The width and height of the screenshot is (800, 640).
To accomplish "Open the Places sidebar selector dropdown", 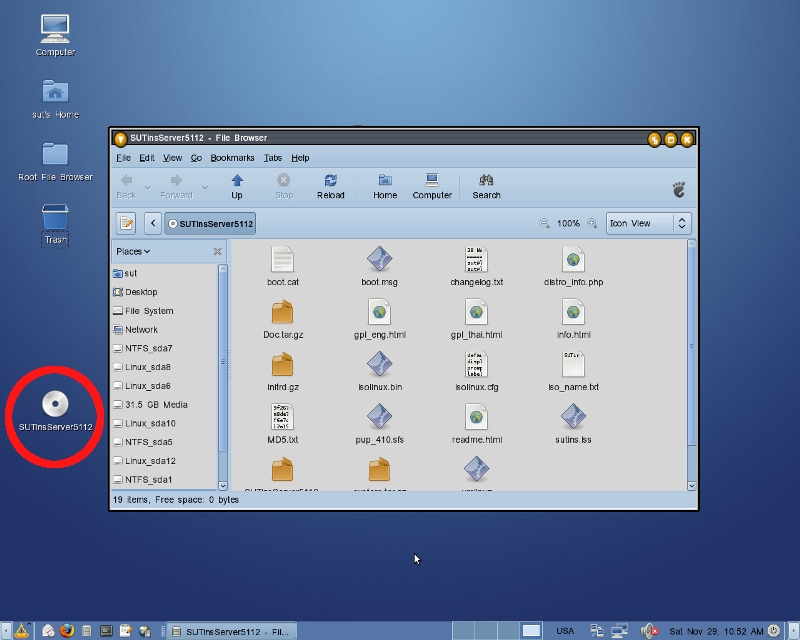I will tap(133, 251).
